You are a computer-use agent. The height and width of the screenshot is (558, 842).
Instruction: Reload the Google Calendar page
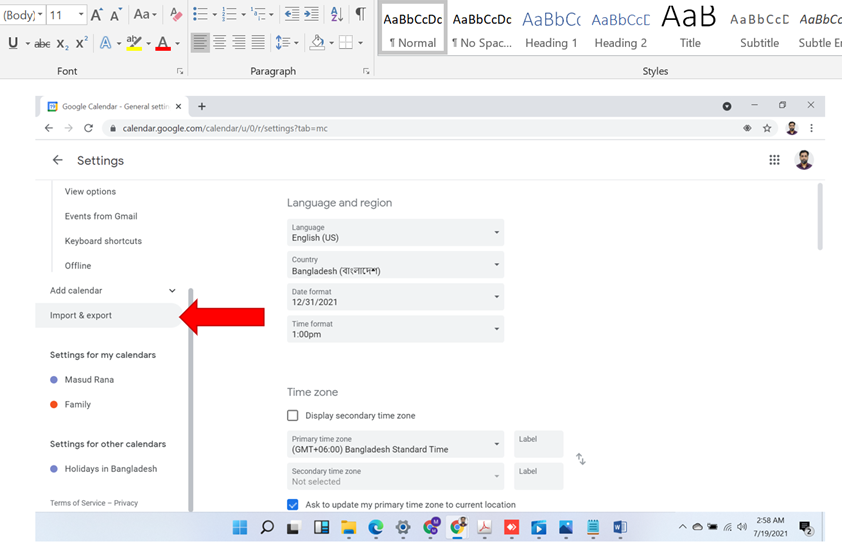pos(89,128)
